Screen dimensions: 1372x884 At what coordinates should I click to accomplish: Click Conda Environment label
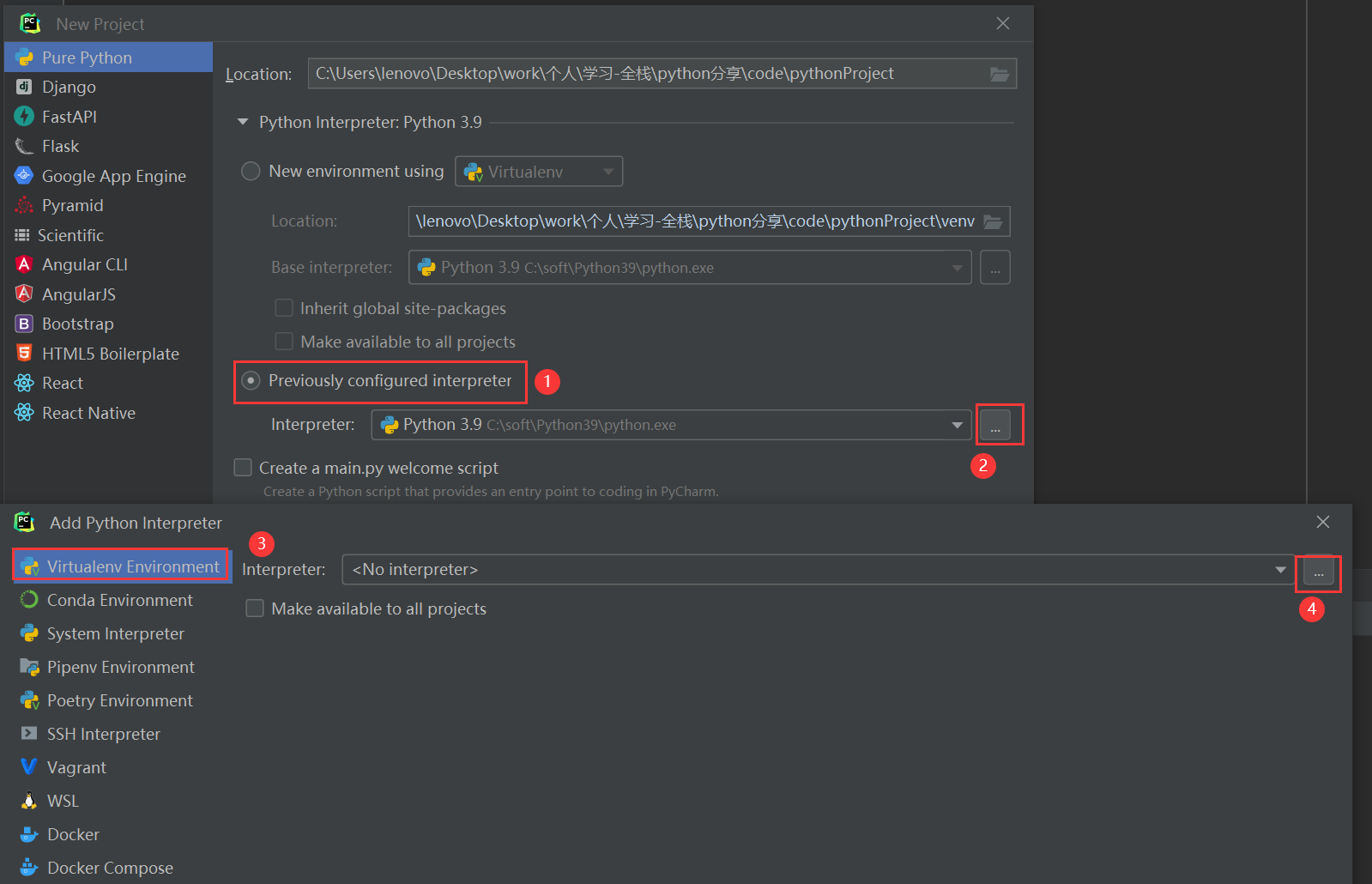(120, 600)
